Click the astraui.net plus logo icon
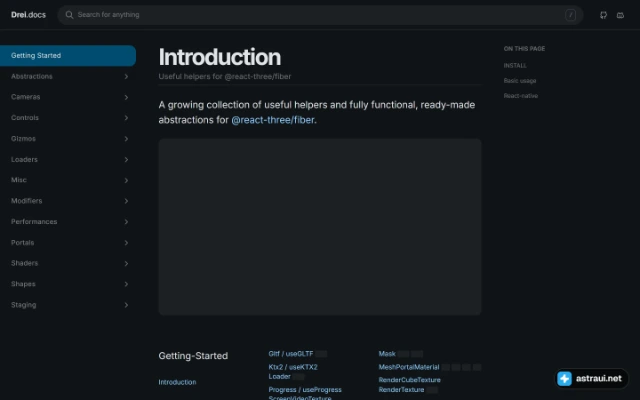The width and height of the screenshot is (640, 400). pos(564,378)
